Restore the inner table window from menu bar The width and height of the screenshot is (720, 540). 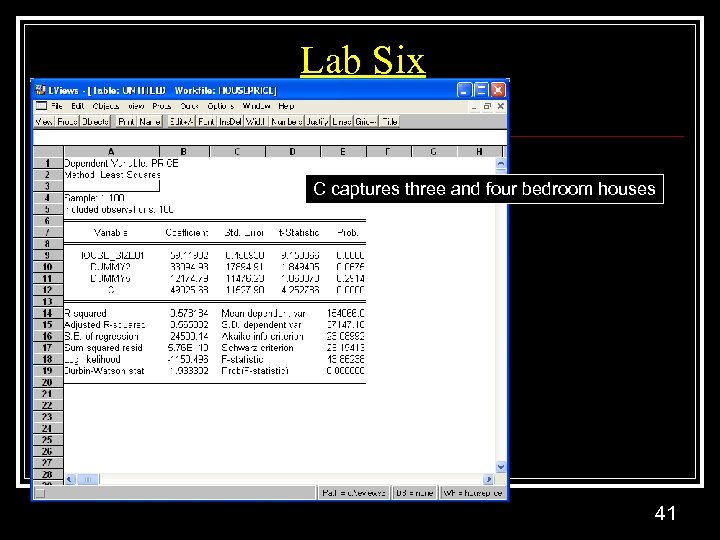(487, 106)
